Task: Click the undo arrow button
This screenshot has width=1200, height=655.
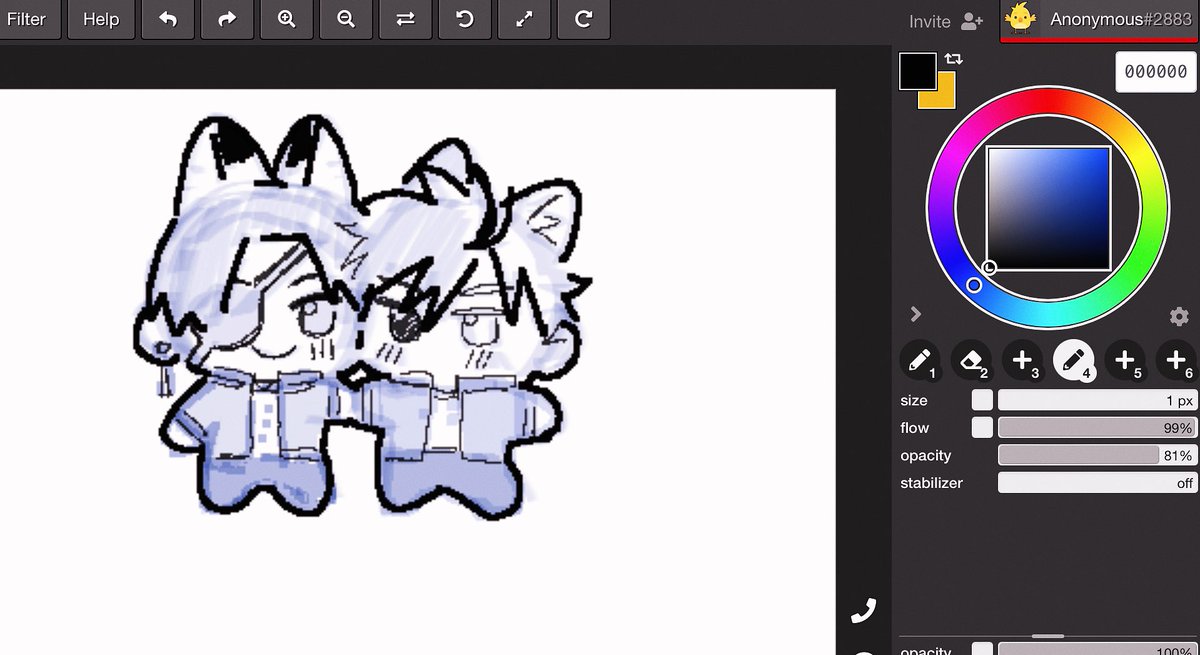Action: (168, 19)
